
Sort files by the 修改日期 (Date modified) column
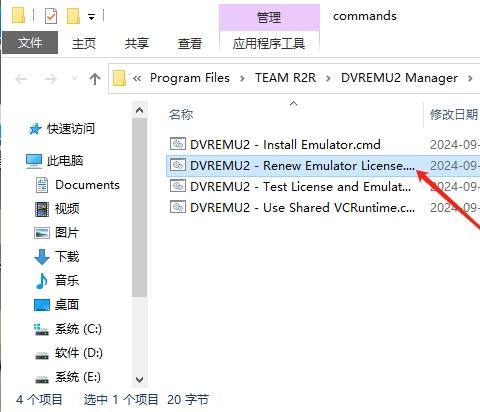[x=454, y=115]
